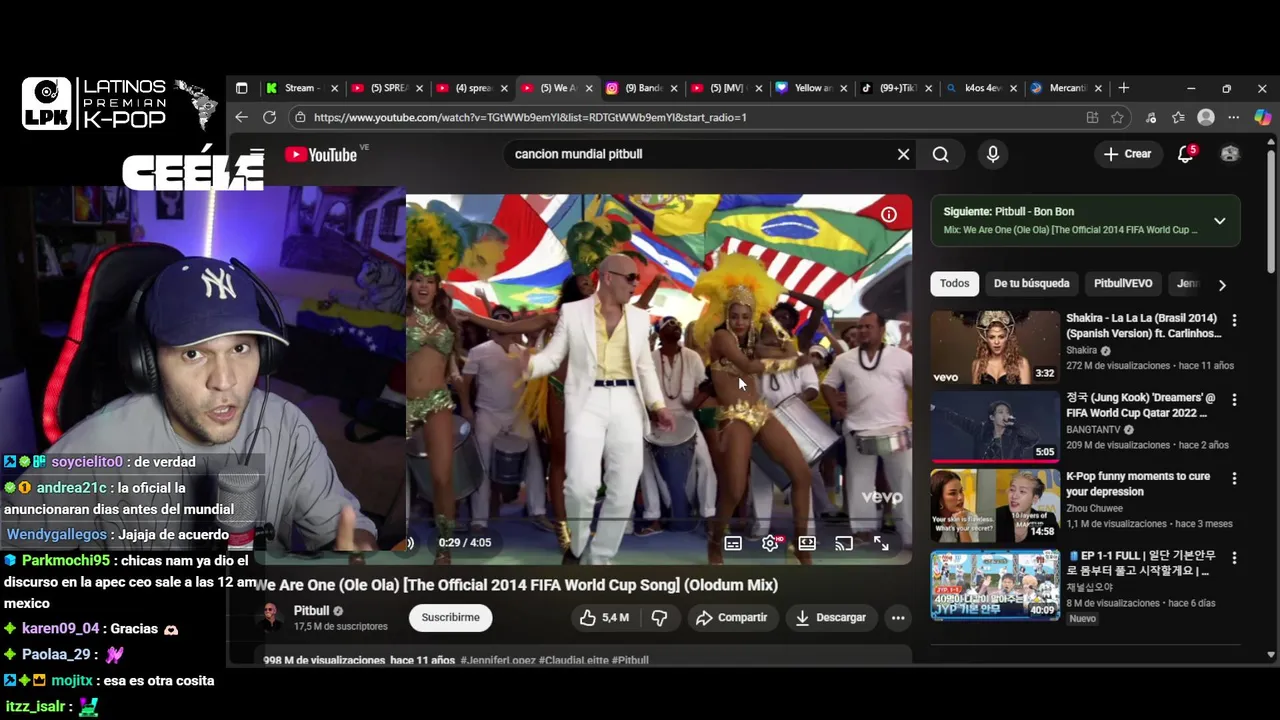The width and height of the screenshot is (1280, 720).
Task: Select the Todos filter chip
Action: [954, 284]
